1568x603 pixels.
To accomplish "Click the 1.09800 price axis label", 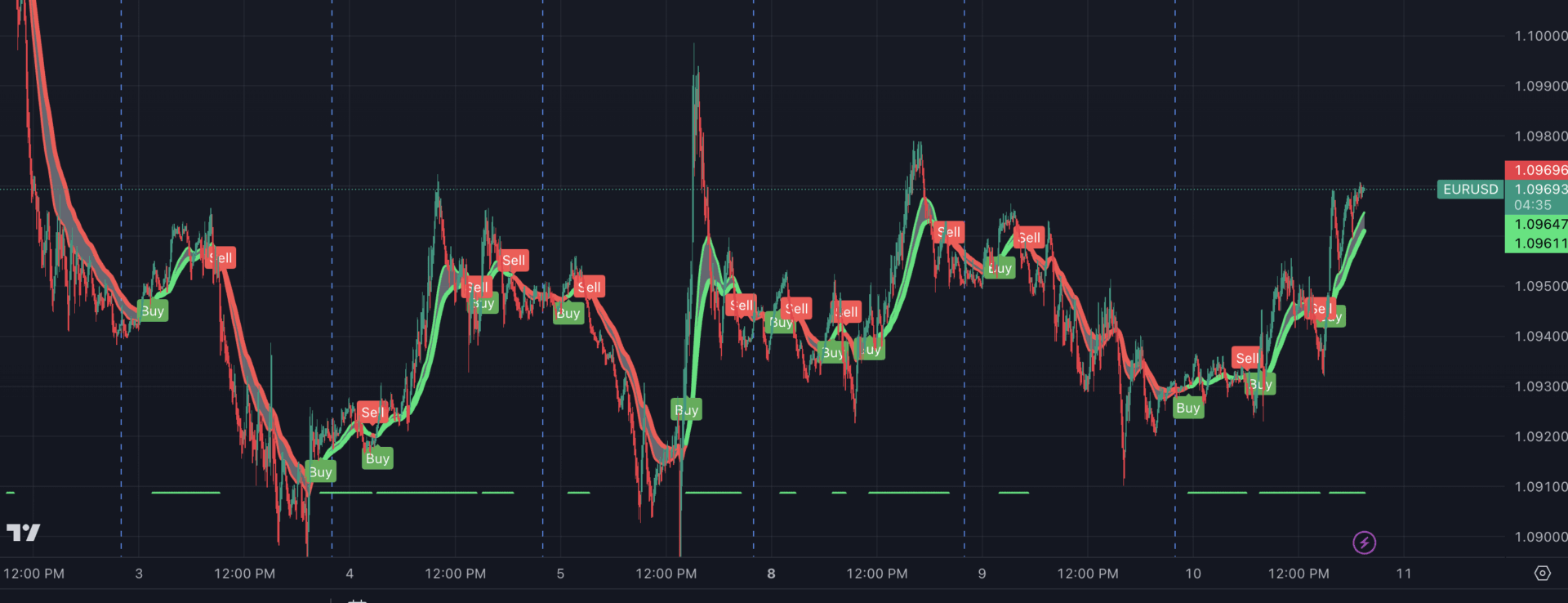I will [x=1540, y=136].
